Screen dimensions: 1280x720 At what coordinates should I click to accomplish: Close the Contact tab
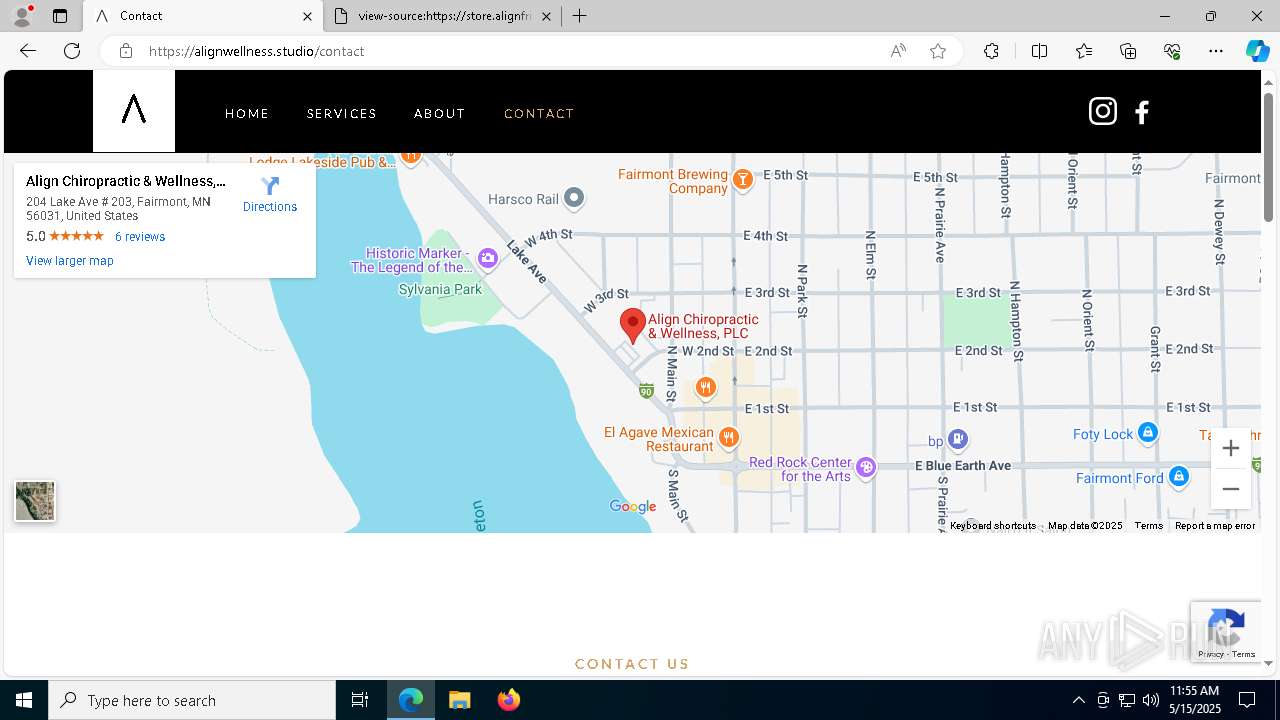pyautogui.click(x=307, y=16)
